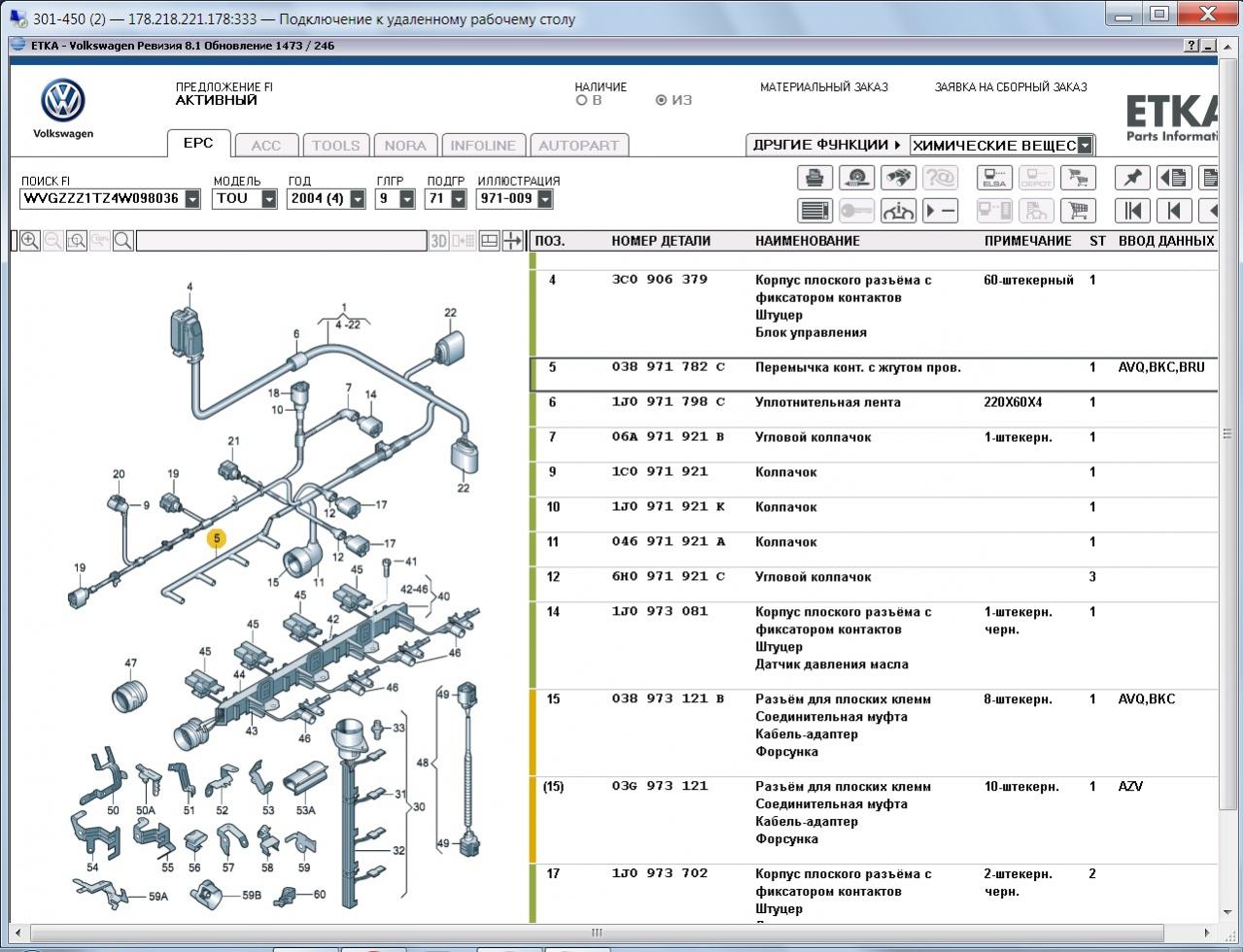This screenshot has height=952, width=1243.
Task: Zoom in on the illustration
Action: click(30, 241)
